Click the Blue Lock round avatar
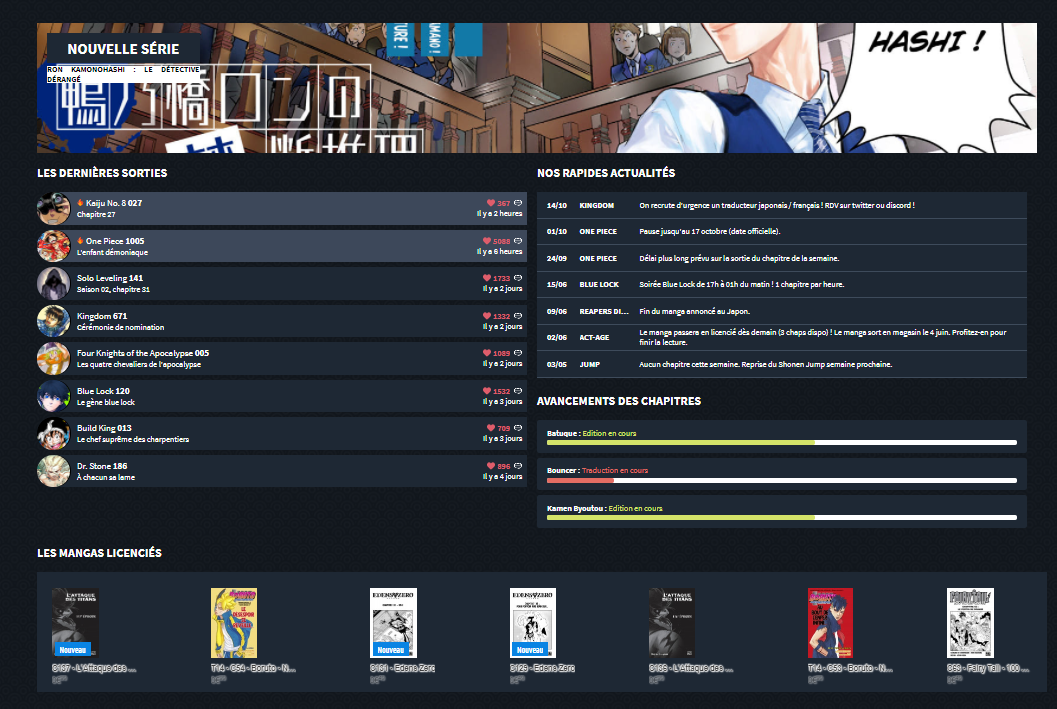This screenshot has width=1057, height=709. pos(54,396)
